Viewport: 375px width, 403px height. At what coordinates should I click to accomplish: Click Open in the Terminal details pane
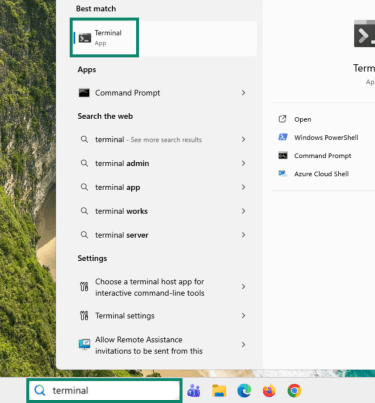303,119
